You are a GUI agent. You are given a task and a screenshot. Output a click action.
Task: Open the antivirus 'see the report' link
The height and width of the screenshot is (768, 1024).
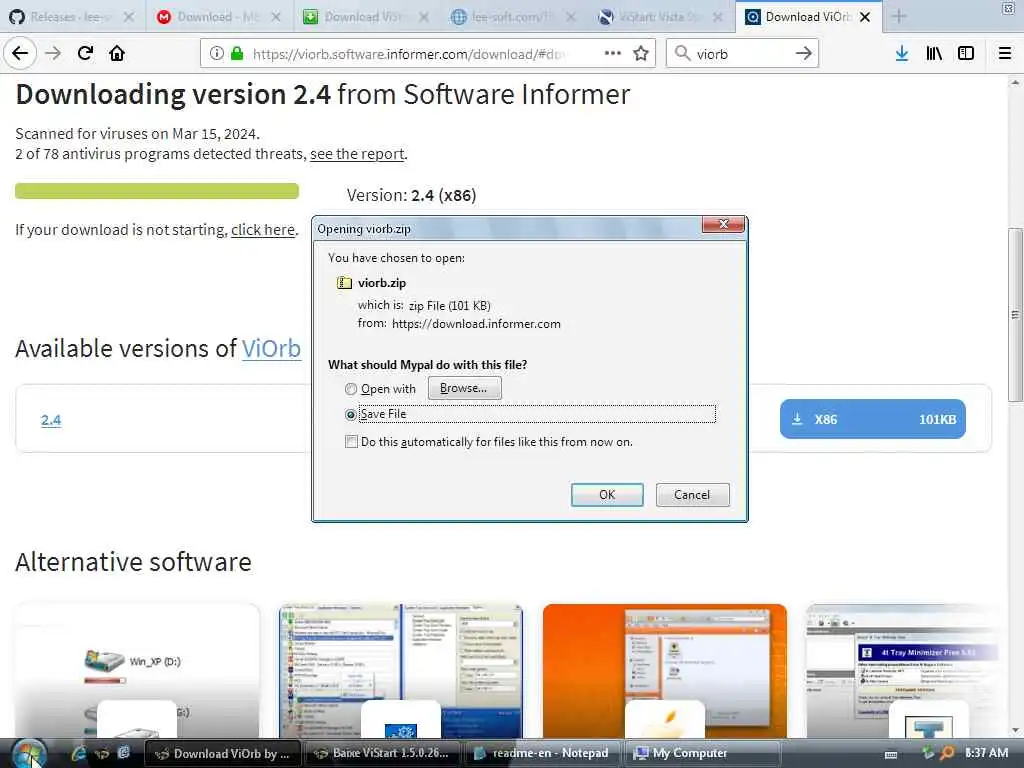pyautogui.click(x=357, y=154)
